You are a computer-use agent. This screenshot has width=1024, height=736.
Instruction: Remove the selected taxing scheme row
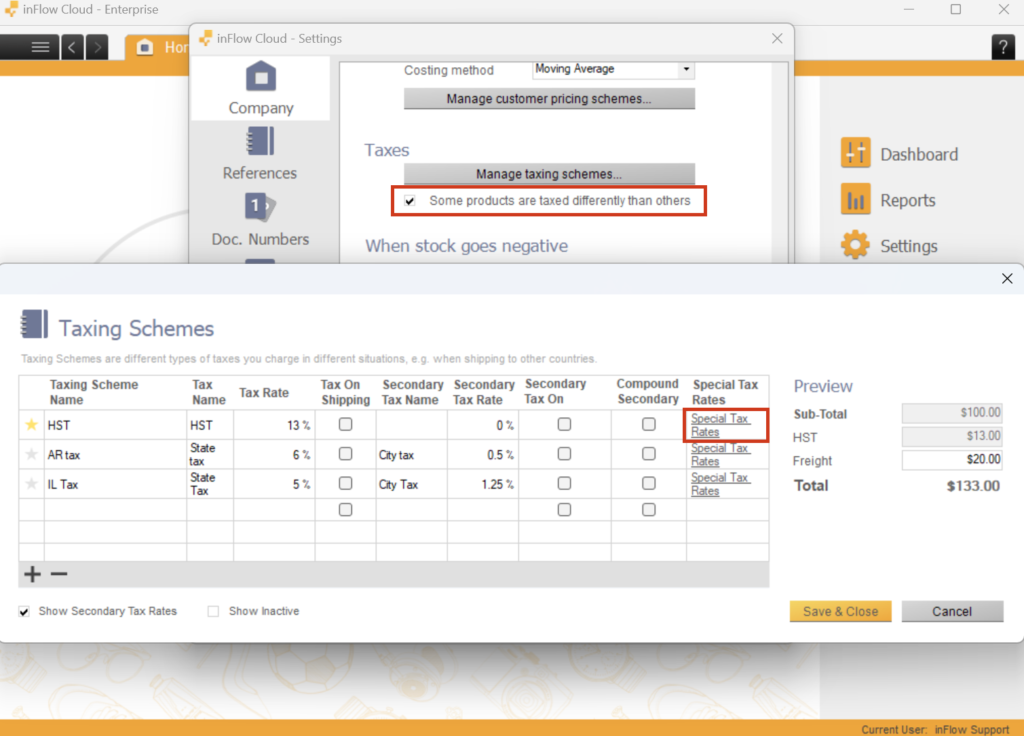coord(58,574)
